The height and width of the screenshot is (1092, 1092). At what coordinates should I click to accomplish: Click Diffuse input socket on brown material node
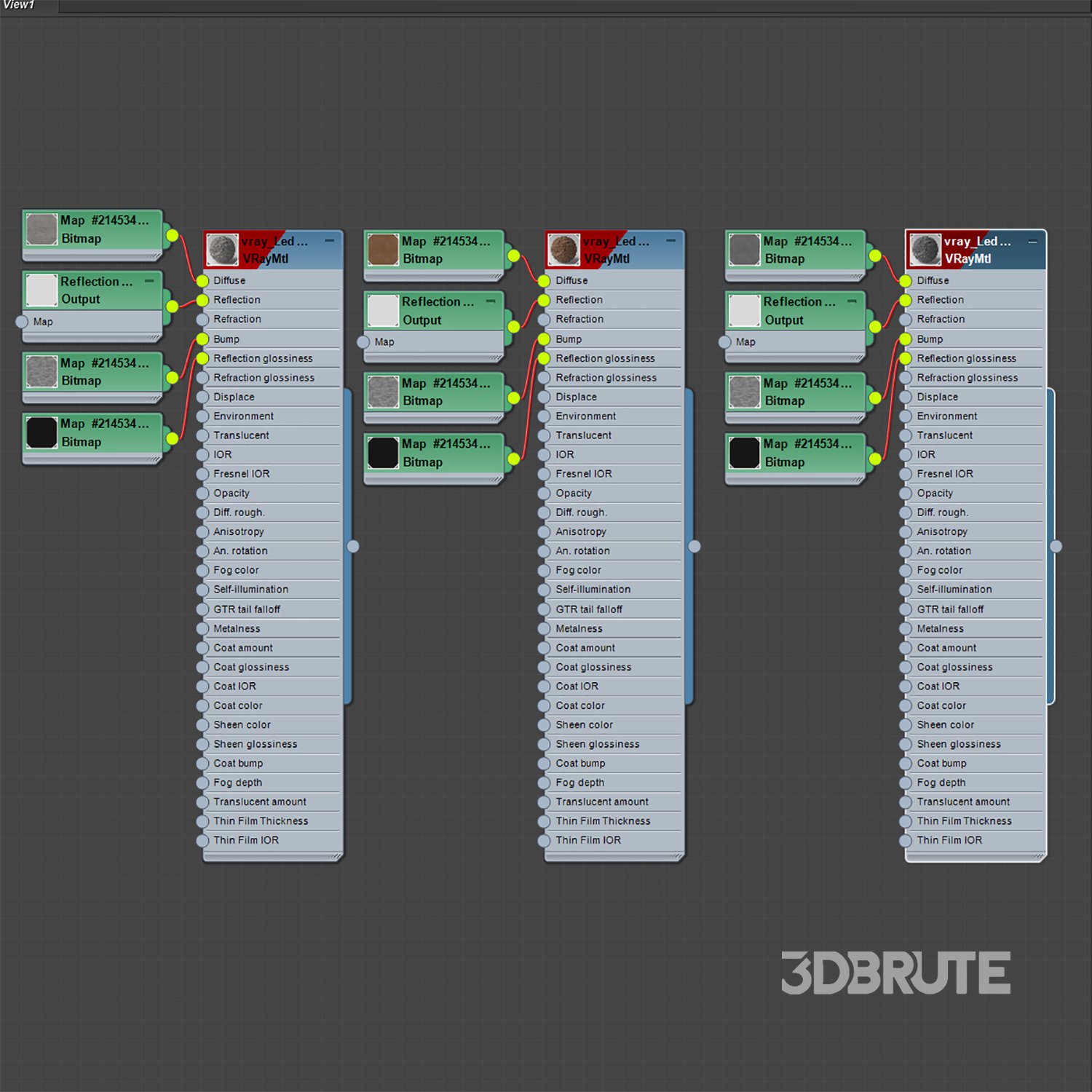pyautogui.click(x=544, y=281)
